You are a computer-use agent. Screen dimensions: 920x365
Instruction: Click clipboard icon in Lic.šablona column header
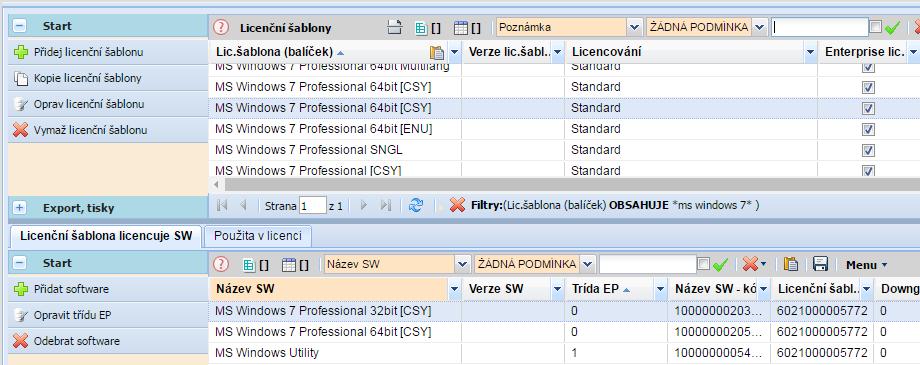coord(437,52)
